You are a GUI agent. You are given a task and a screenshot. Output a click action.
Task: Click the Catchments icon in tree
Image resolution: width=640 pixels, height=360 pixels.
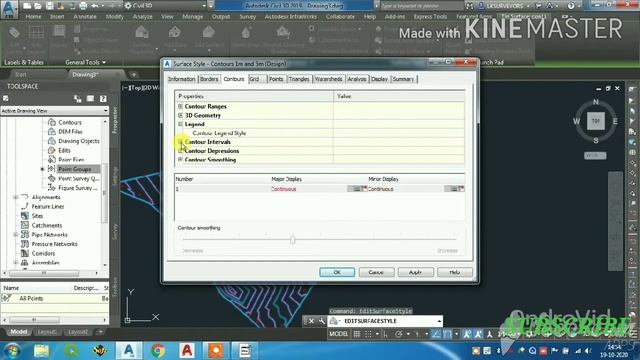click(x=25, y=225)
